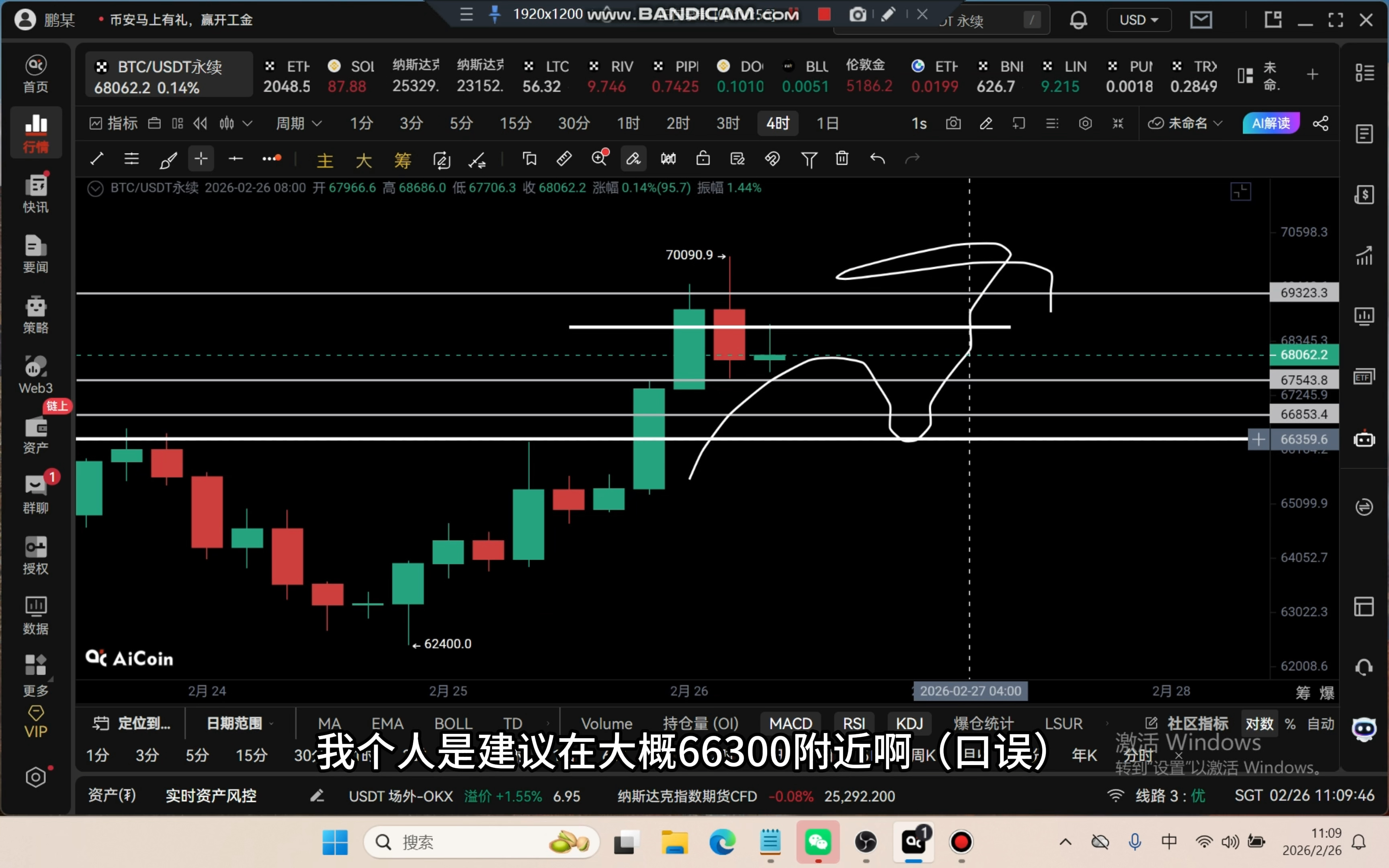Viewport: 1389px width, 868px height.
Task: Toggle 对数 logarithmic price scale
Action: click(x=1260, y=723)
